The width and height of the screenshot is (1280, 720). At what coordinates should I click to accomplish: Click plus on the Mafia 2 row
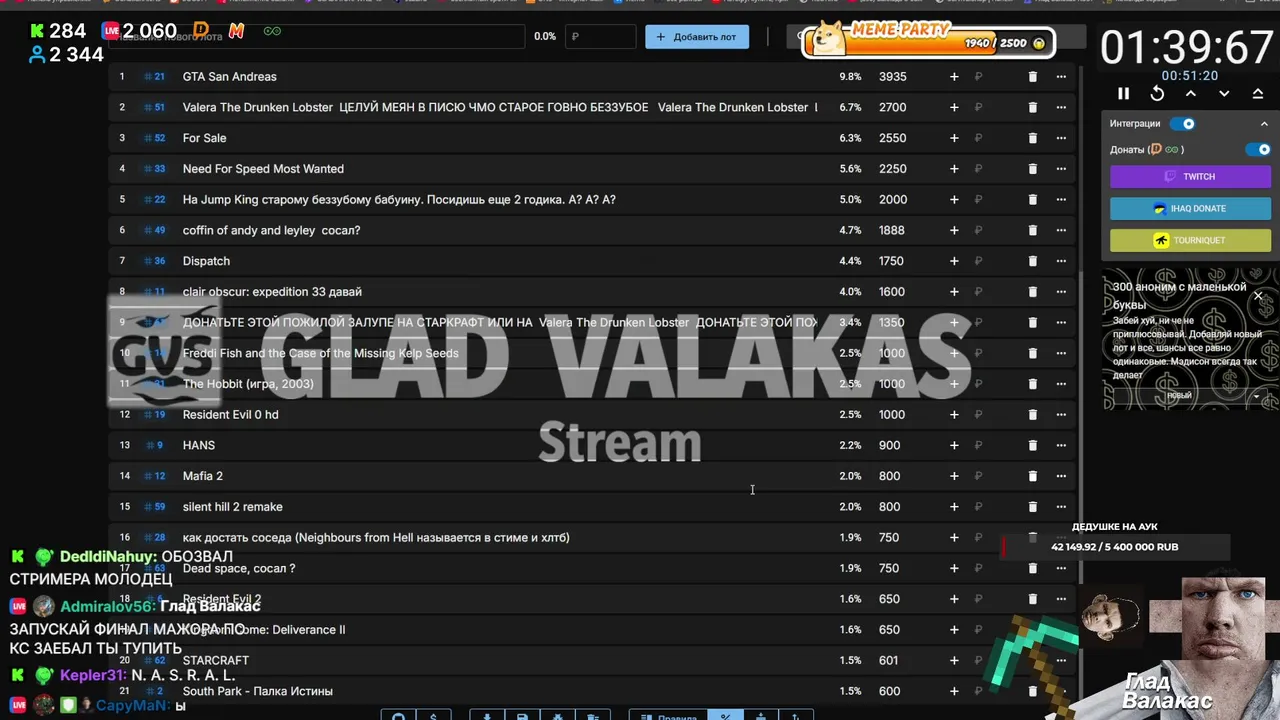point(954,476)
